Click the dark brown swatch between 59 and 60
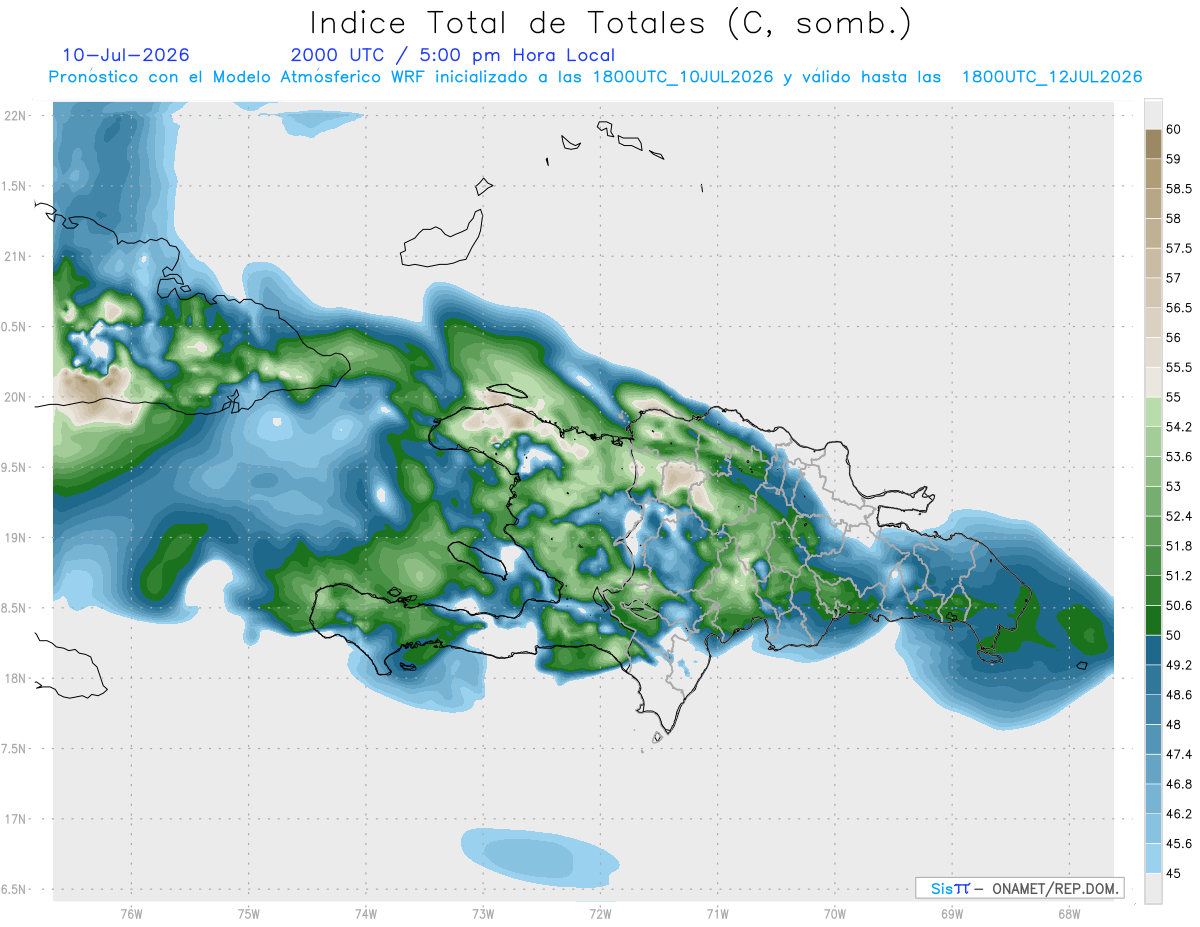1200x927 pixels. coord(1153,144)
